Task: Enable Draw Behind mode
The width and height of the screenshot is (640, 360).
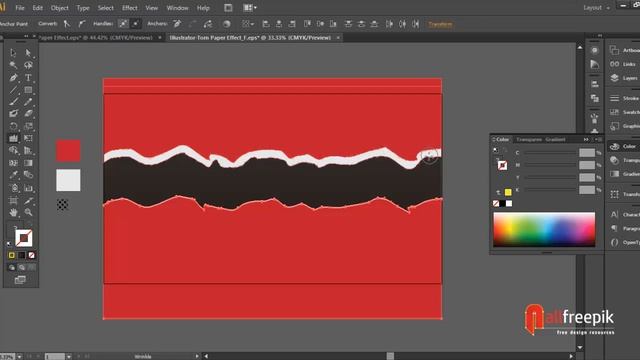Action: tap(22, 268)
